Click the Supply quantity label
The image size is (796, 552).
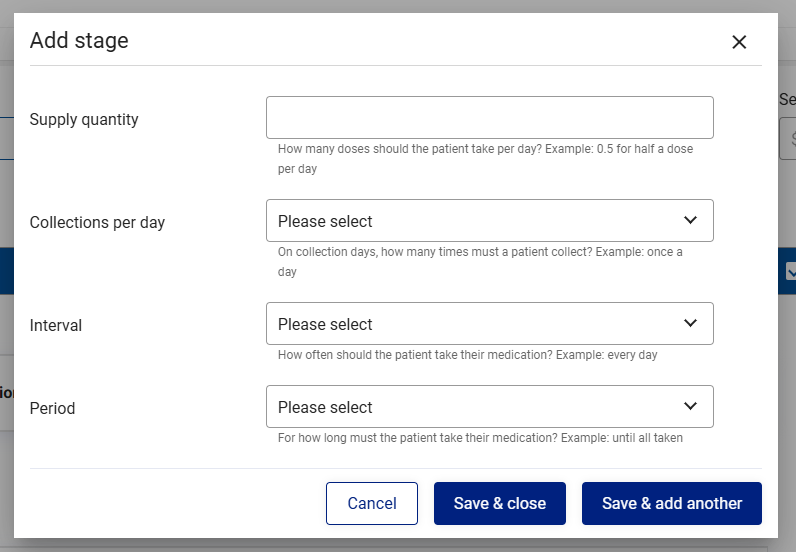pyautogui.click(x=84, y=119)
